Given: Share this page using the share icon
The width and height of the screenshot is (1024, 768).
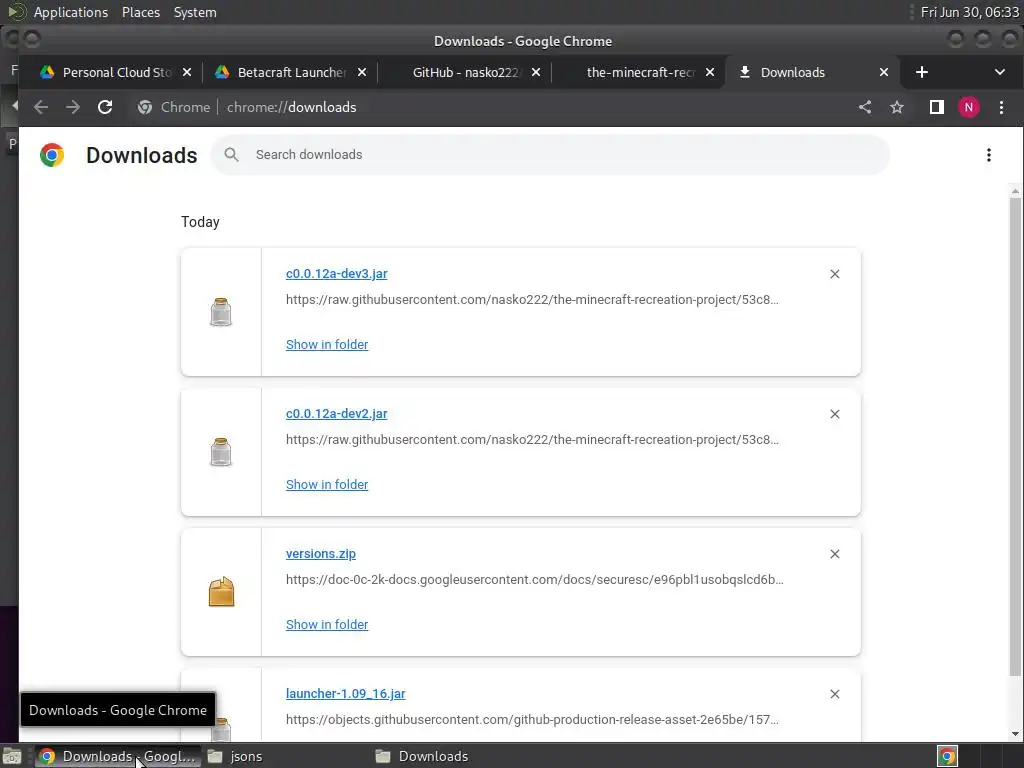Looking at the screenshot, I should [x=865, y=107].
